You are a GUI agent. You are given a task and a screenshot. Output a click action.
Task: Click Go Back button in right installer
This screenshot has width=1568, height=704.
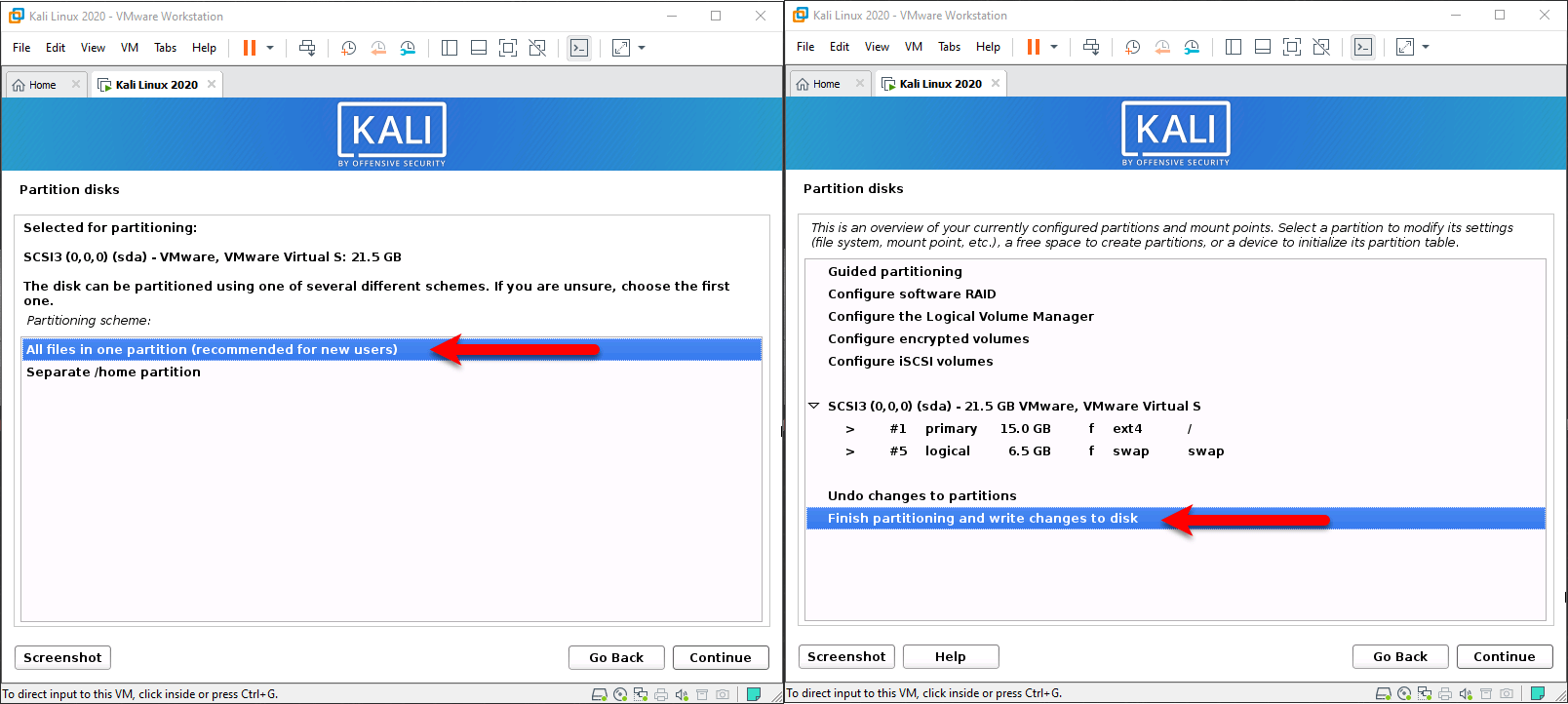(1400, 656)
